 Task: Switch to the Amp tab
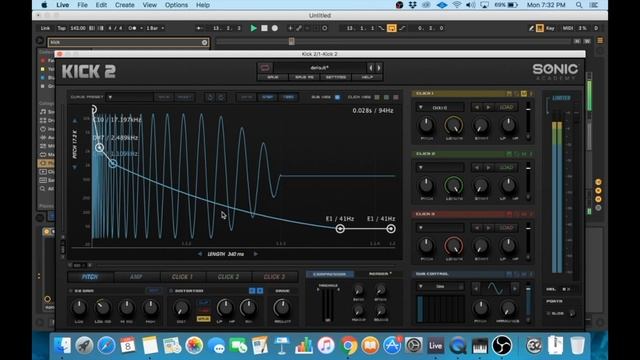(136, 277)
